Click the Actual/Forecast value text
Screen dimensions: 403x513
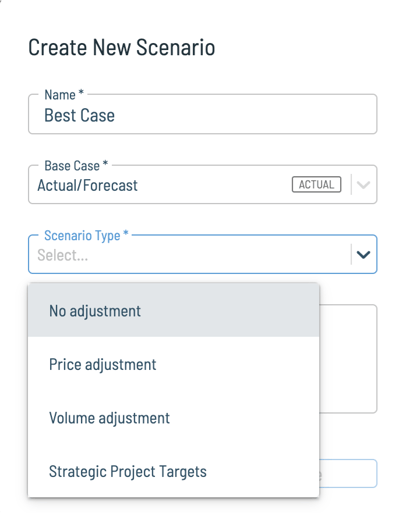pos(87,185)
